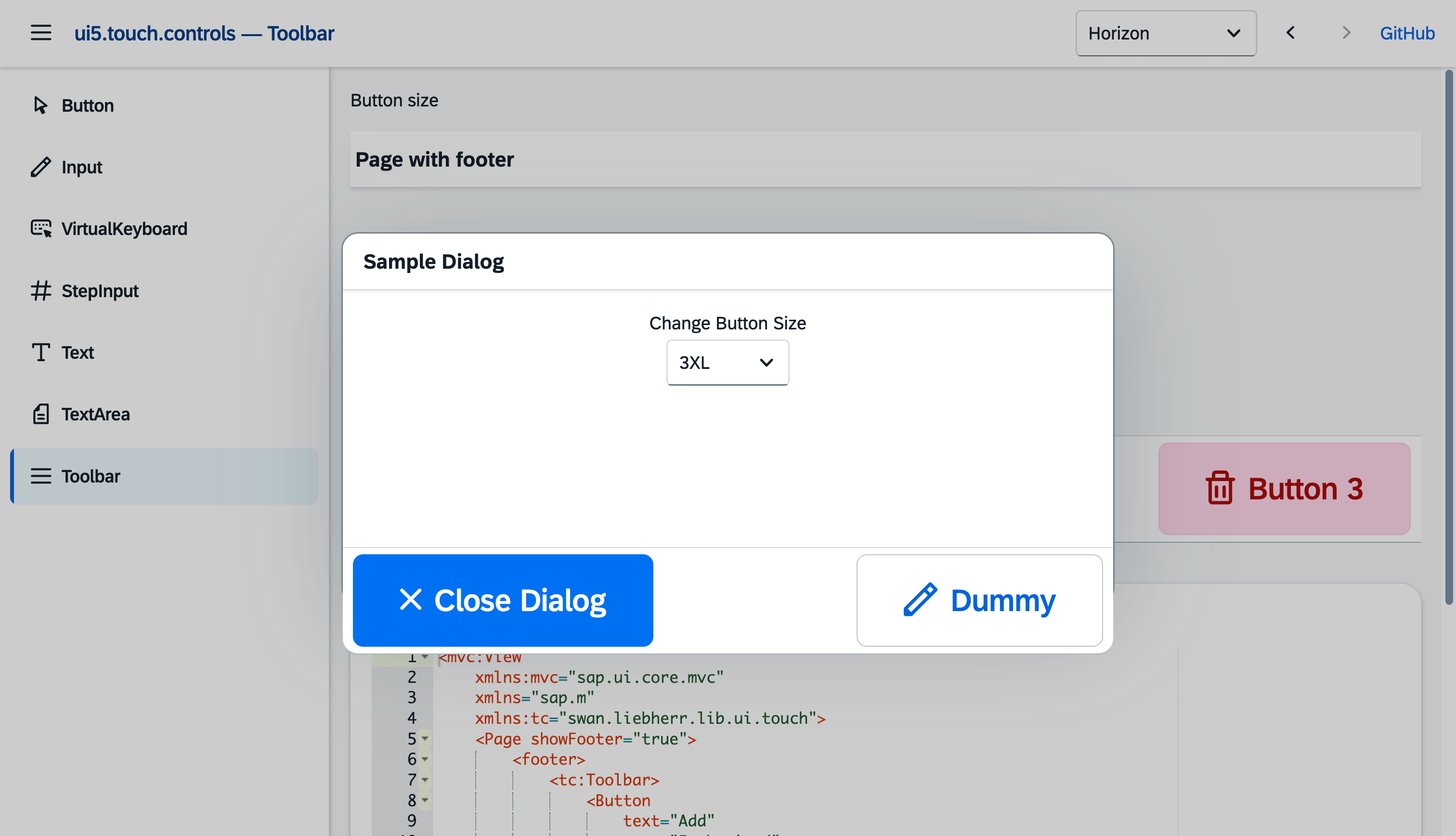The image size is (1456, 836).
Task: Click the pencil icon on Dummy button
Action: pyautogui.click(x=920, y=600)
